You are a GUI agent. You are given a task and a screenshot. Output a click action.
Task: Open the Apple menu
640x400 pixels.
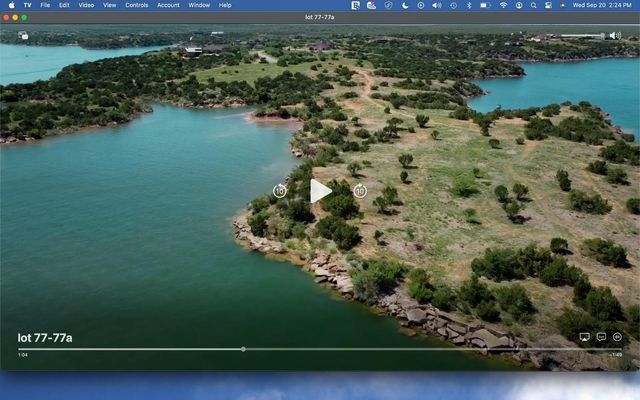[x=11, y=5]
